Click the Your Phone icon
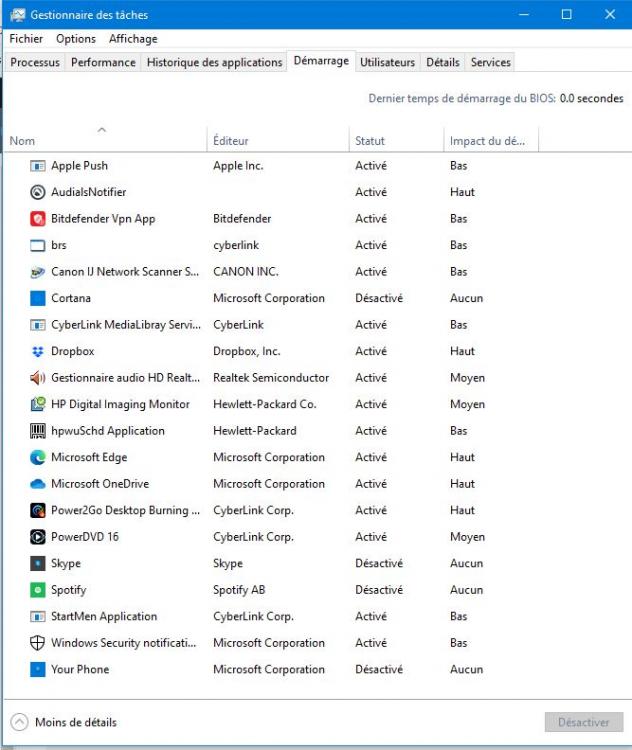This screenshot has width=632, height=750. (x=37, y=669)
